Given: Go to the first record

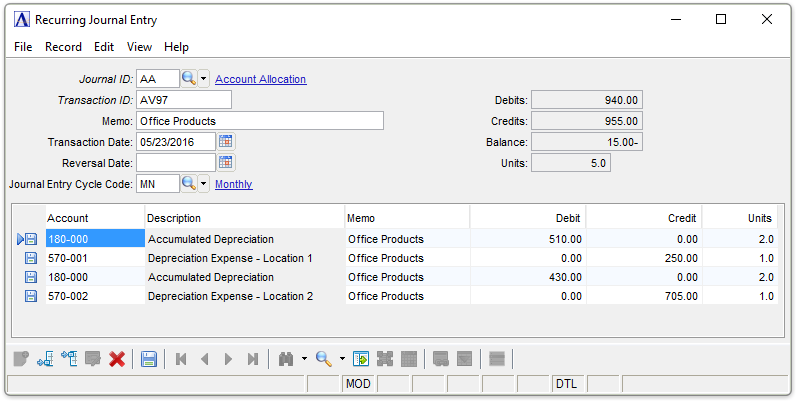Looking at the screenshot, I should 181,359.
